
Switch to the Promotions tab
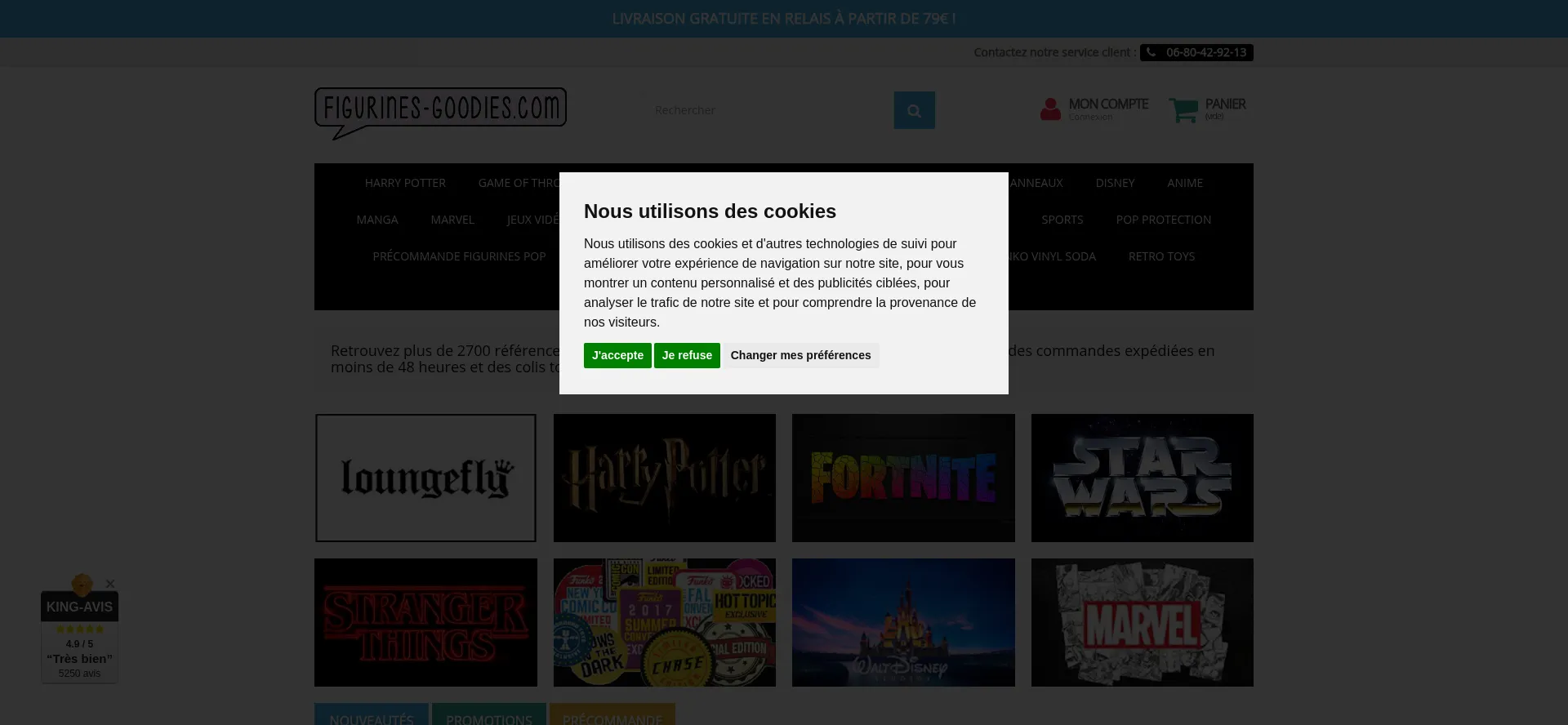[x=489, y=714]
